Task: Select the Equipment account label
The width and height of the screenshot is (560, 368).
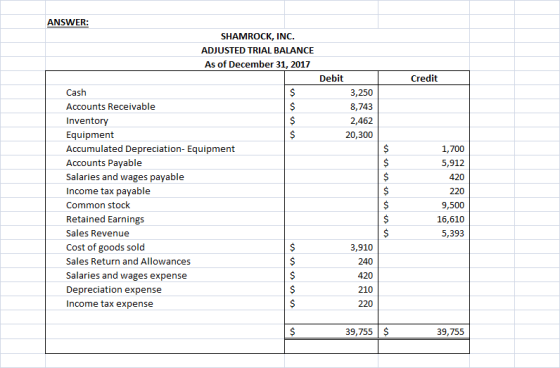Action: click(x=90, y=135)
